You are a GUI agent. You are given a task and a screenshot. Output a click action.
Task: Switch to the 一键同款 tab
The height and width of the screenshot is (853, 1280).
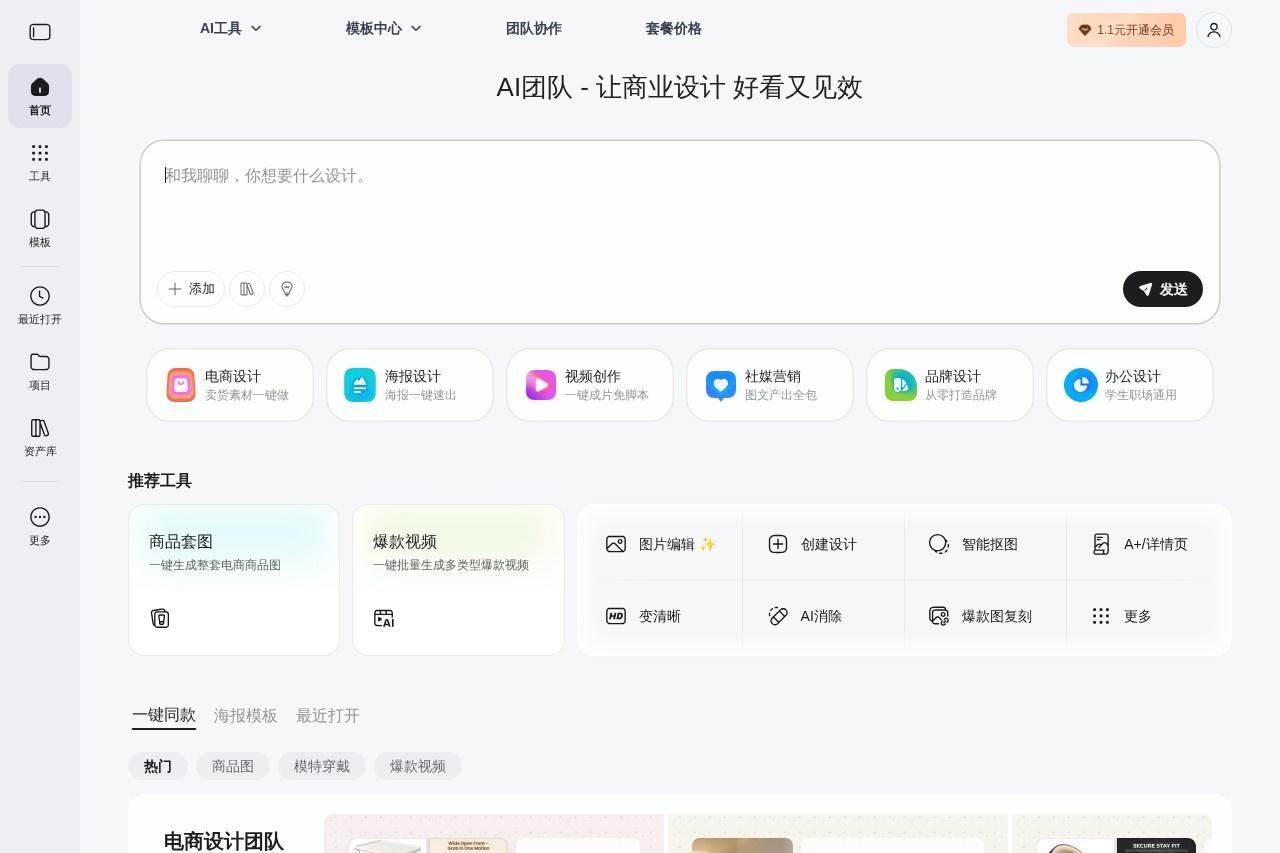164,716
